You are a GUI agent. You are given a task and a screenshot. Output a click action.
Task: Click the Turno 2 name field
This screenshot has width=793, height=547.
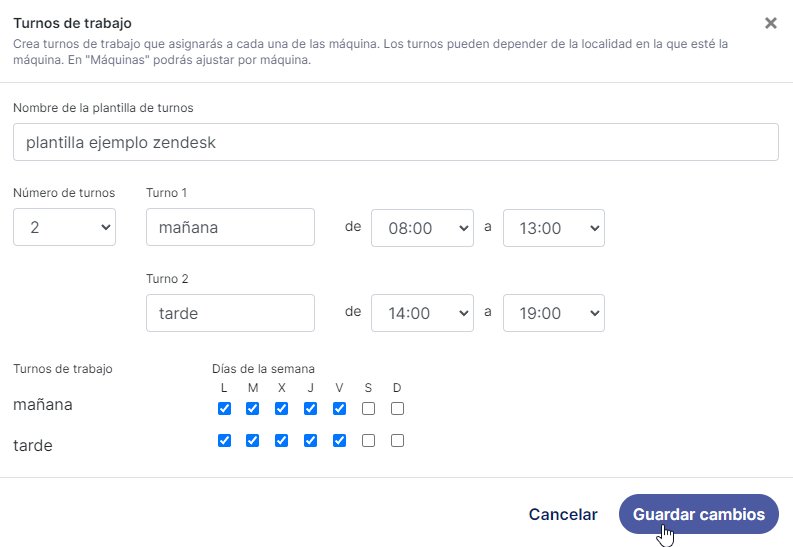(230, 313)
